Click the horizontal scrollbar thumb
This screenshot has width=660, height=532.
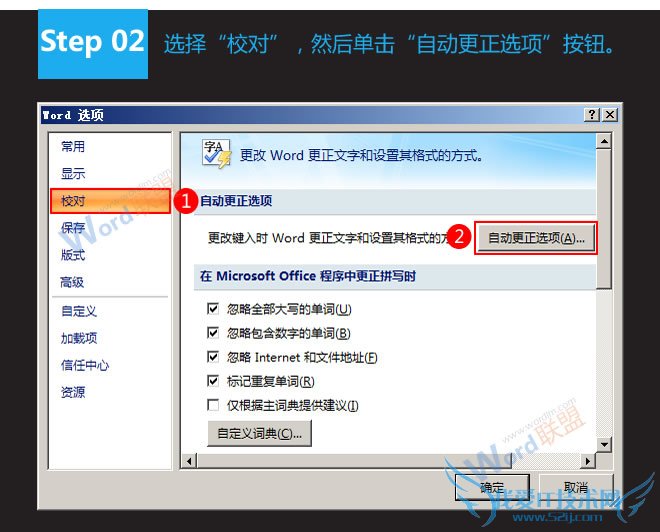(x=354, y=461)
